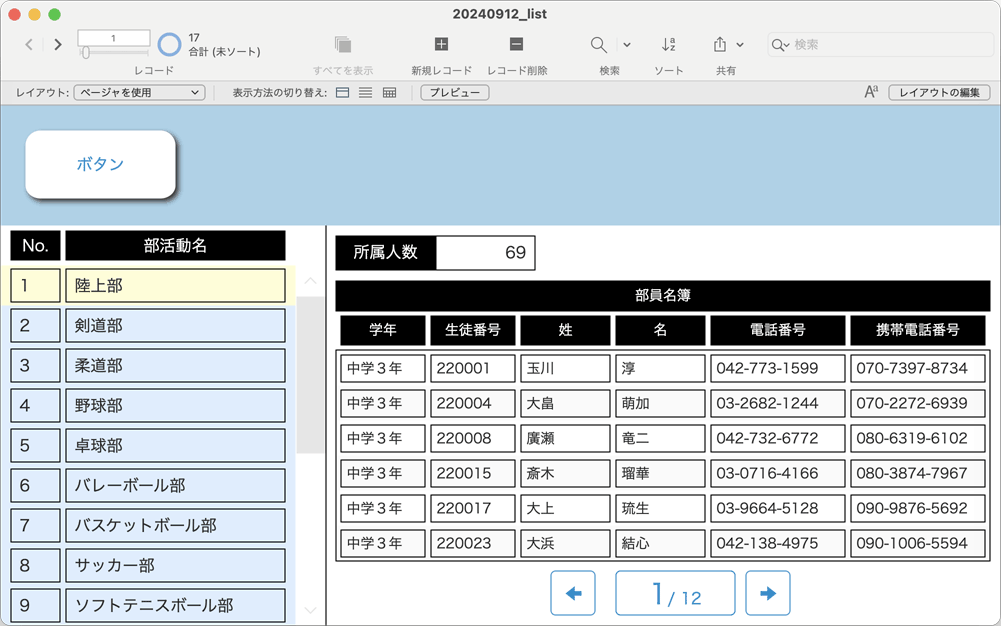Click the Preview button
The height and width of the screenshot is (626, 1001).
455,93
